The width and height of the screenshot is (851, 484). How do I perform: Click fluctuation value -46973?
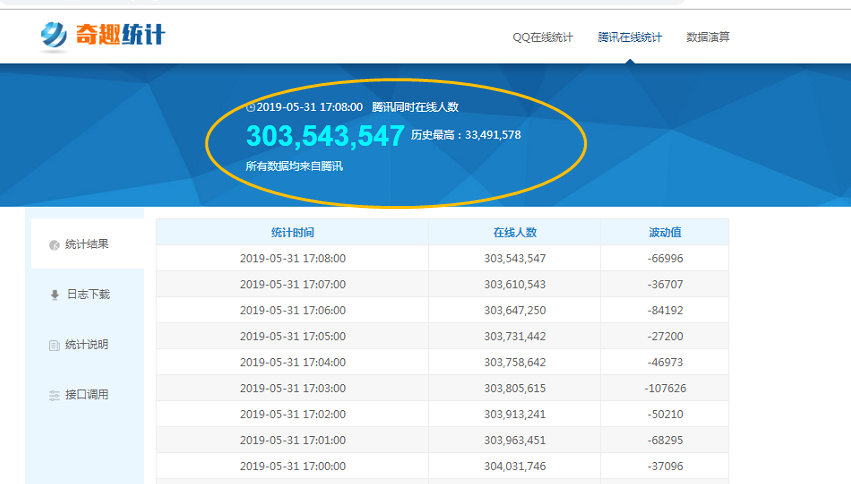click(x=665, y=362)
